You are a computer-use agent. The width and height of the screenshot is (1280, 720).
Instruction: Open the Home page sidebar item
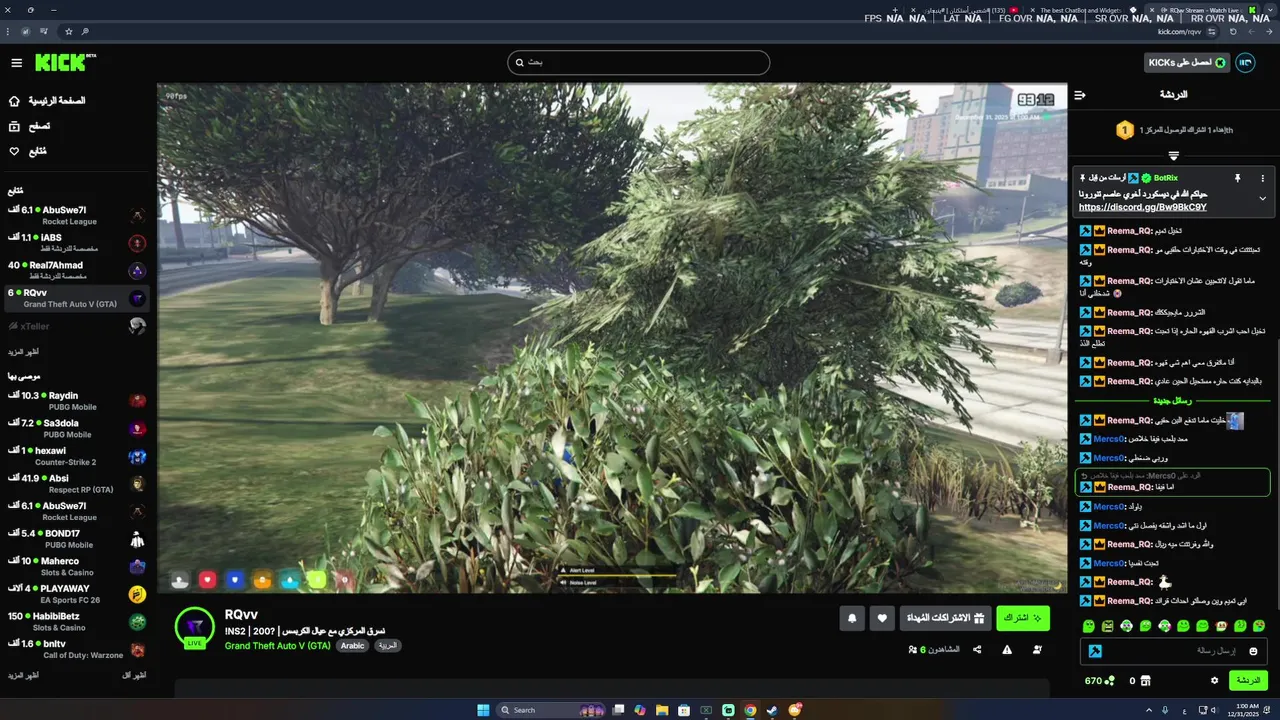click(48, 101)
